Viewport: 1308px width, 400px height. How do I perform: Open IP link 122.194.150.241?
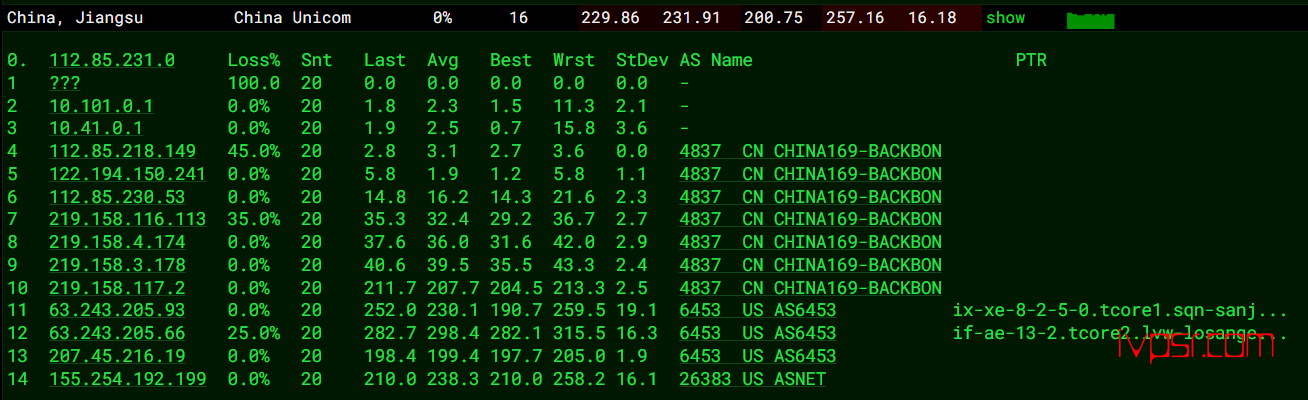click(x=128, y=174)
